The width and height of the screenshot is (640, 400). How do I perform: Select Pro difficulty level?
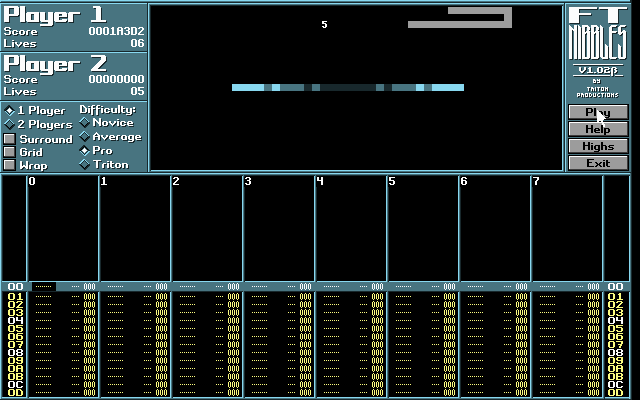tap(85, 151)
